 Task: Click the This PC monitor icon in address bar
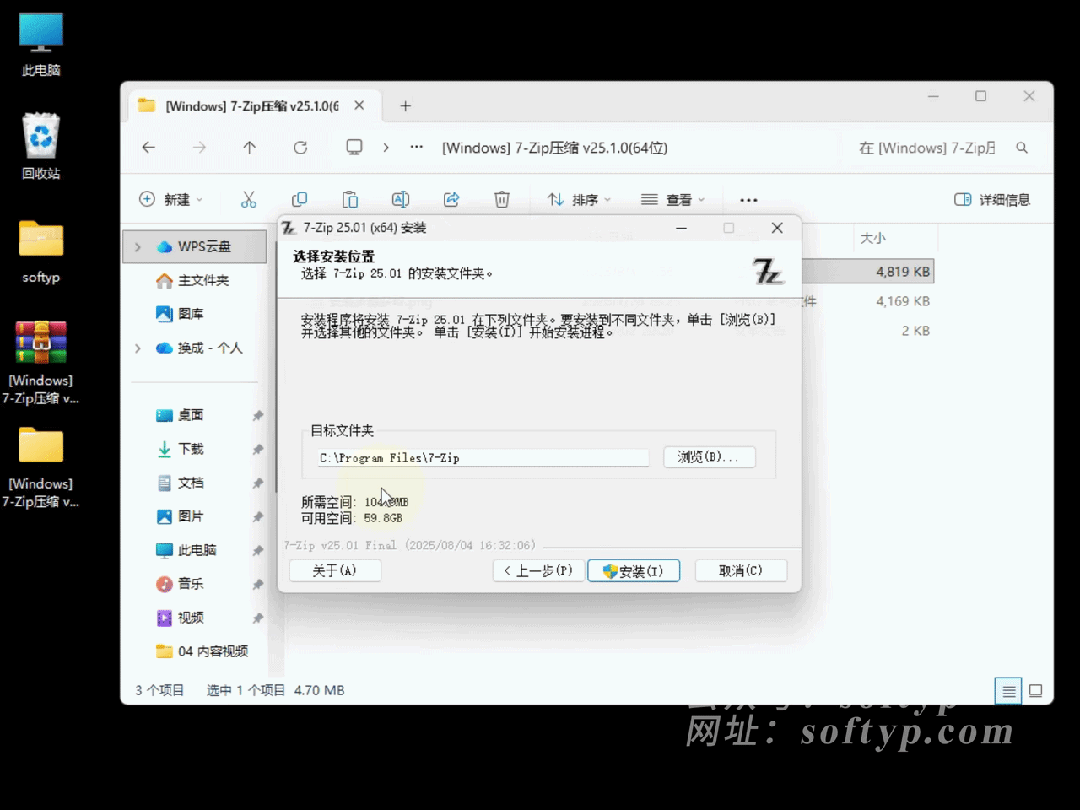tap(354, 147)
